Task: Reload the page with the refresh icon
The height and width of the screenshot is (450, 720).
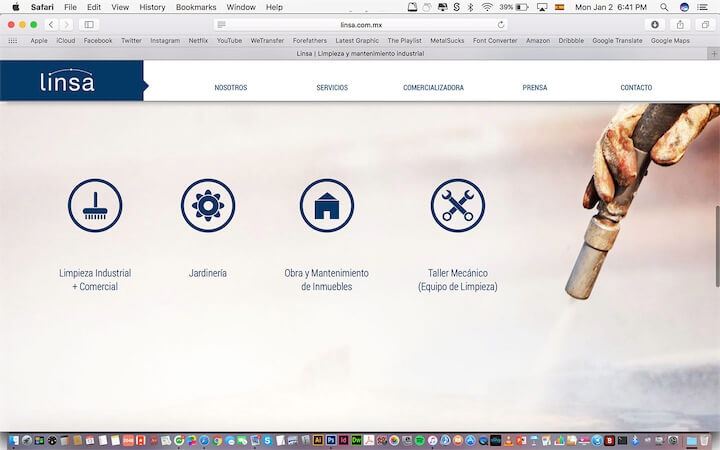Action: coord(501,24)
